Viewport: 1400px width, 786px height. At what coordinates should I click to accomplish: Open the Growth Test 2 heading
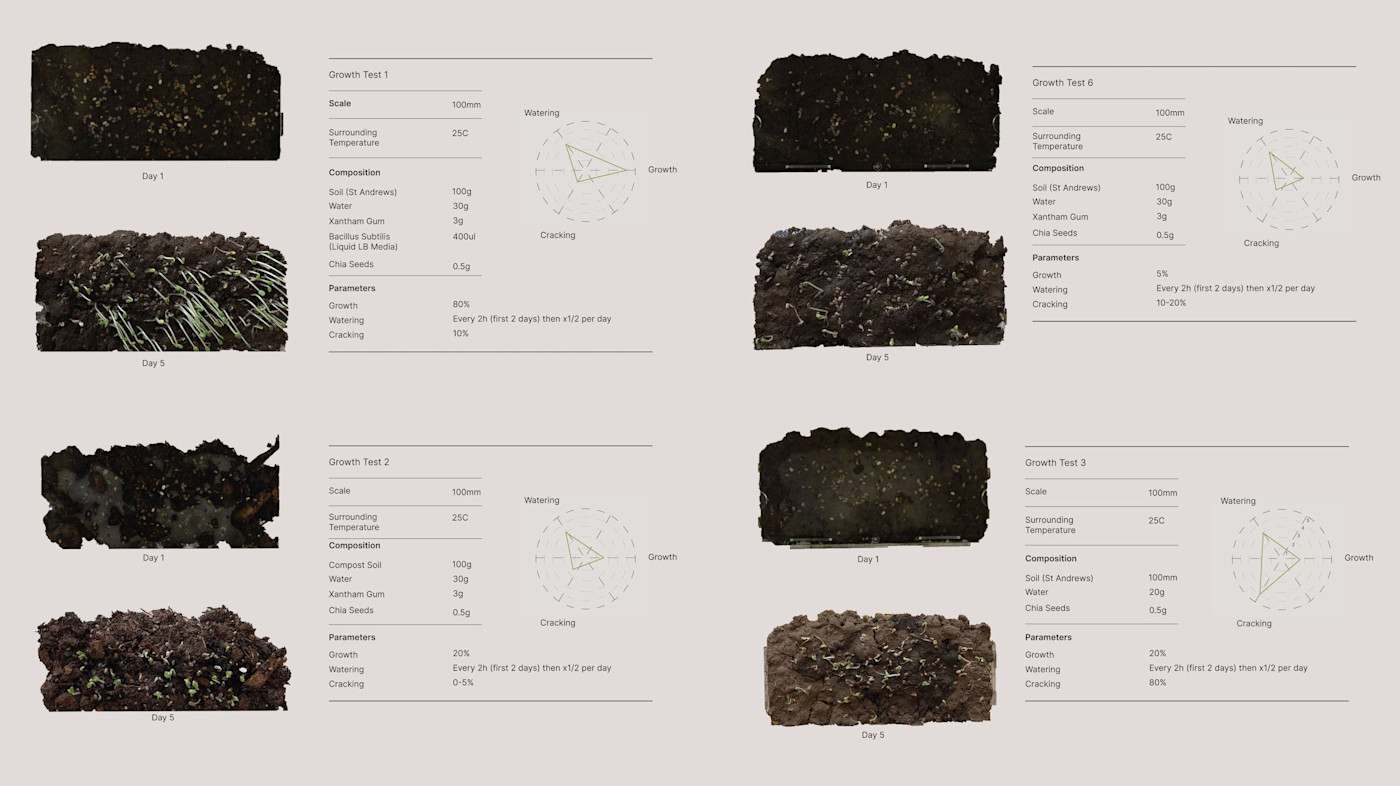tap(359, 461)
